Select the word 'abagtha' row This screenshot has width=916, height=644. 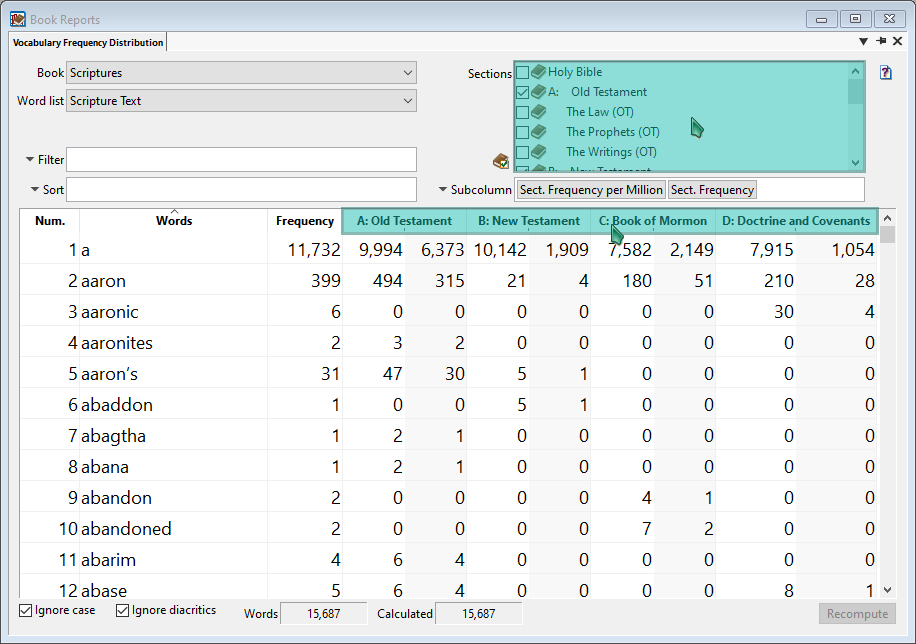[449, 436]
